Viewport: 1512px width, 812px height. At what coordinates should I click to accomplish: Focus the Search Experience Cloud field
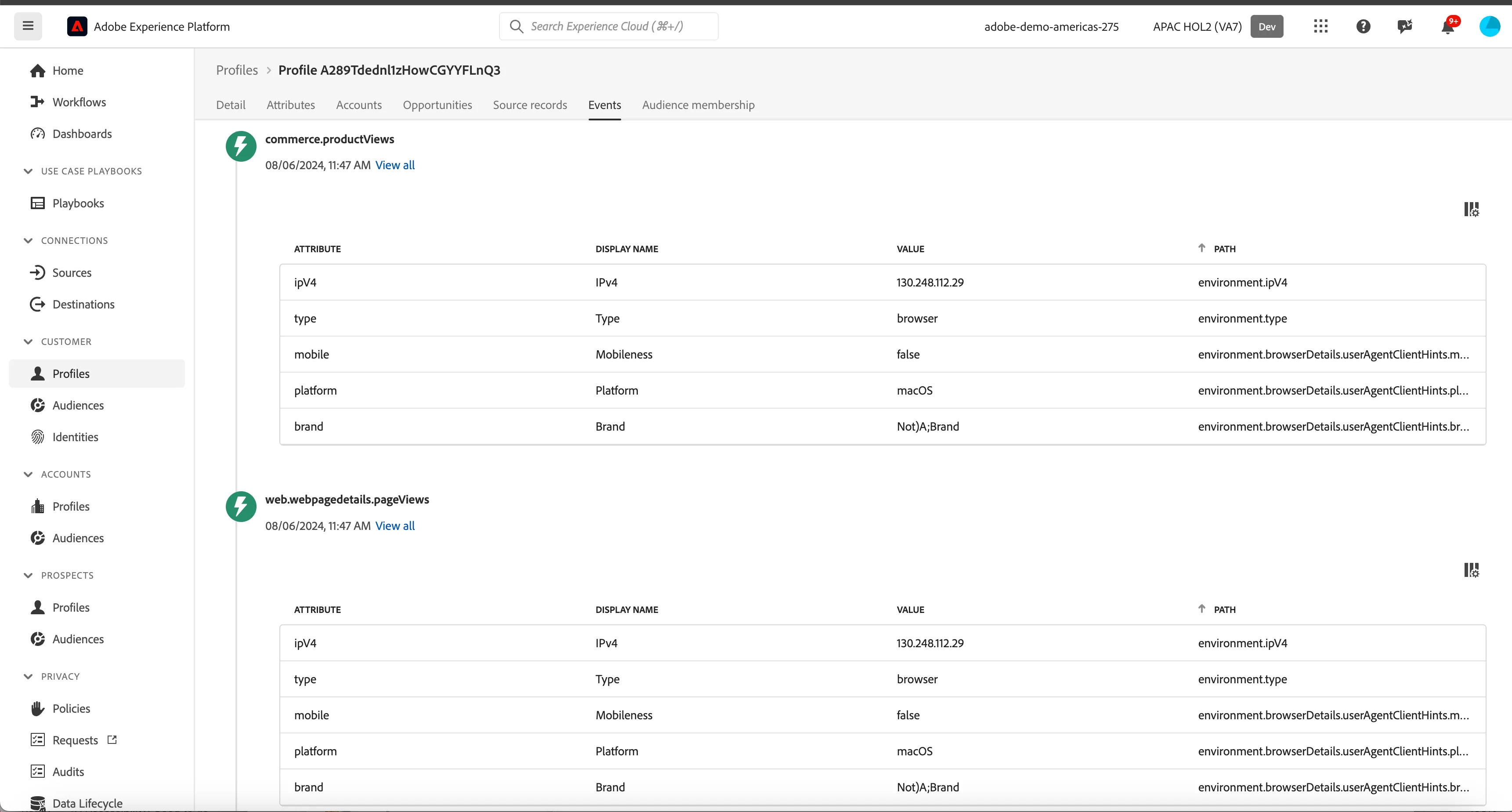[x=609, y=26]
